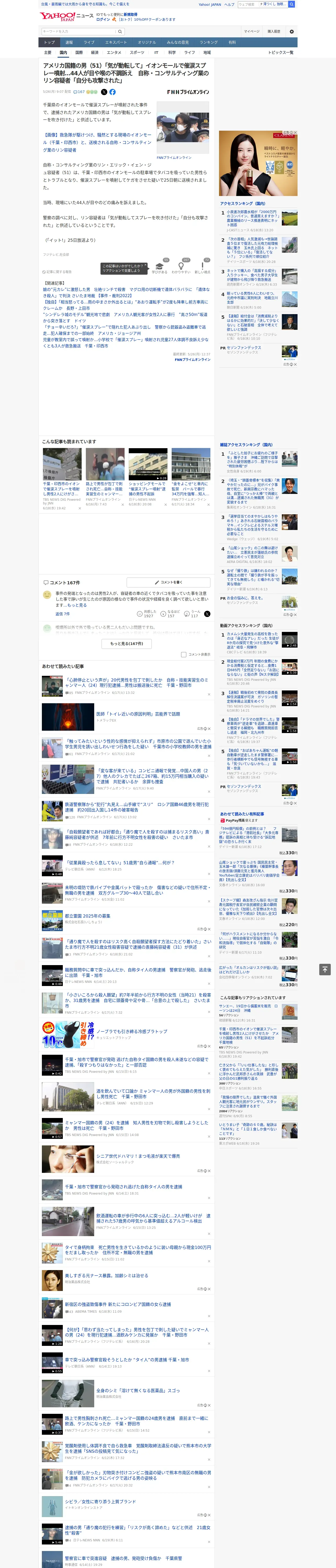
Task: Share the top comment on X
Action: (207, 614)
